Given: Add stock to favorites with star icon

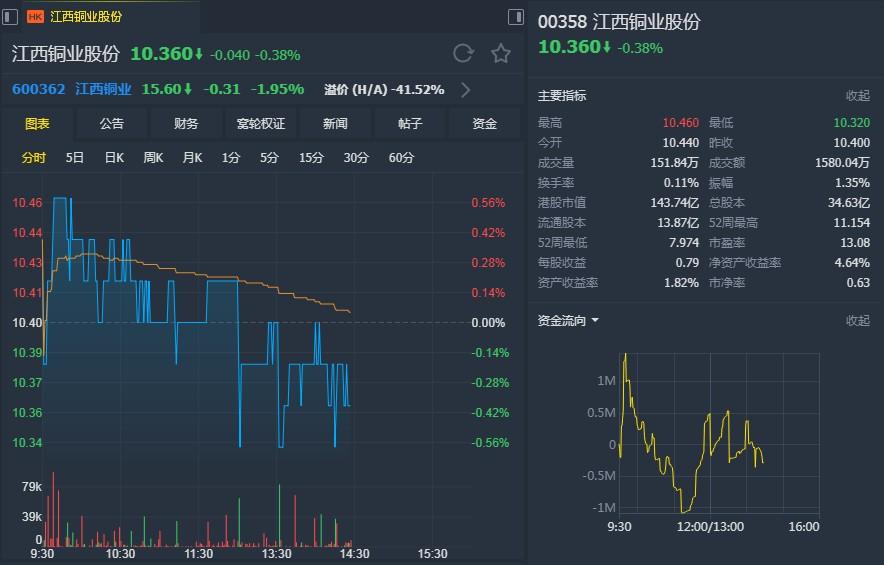Looking at the screenshot, I should (x=501, y=54).
